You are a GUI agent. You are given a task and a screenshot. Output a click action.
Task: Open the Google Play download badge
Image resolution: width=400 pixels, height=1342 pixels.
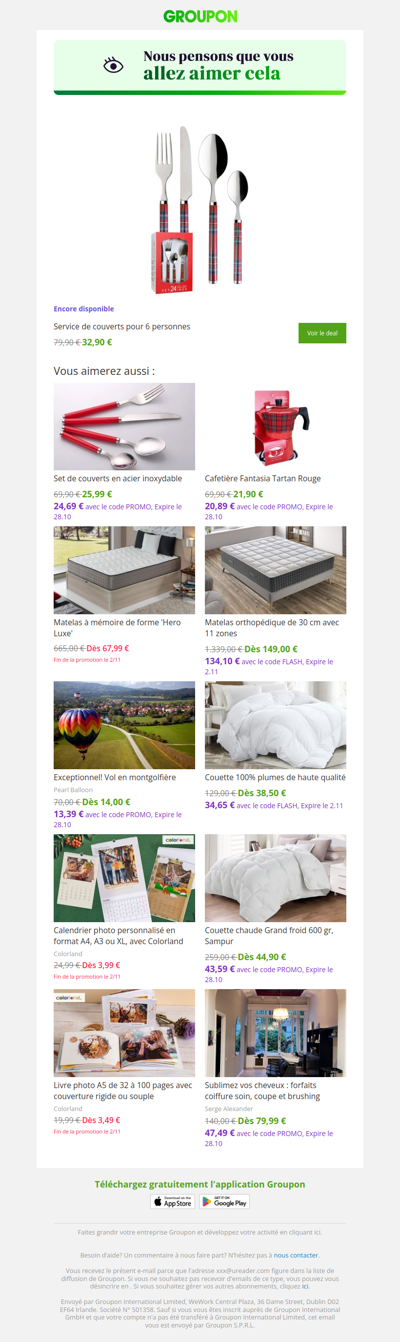pyautogui.click(x=224, y=1201)
